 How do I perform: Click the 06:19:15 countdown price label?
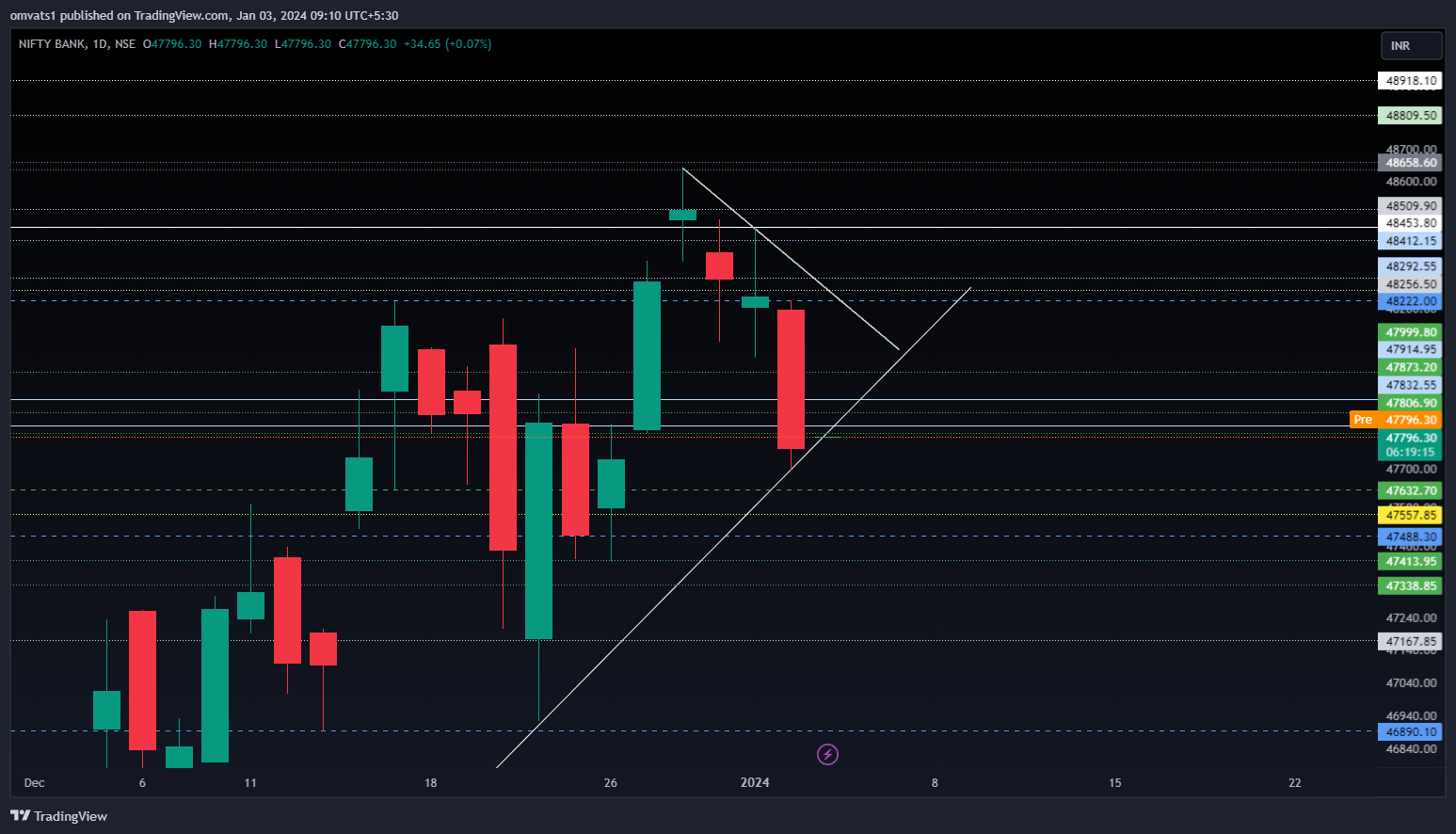click(x=1410, y=452)
